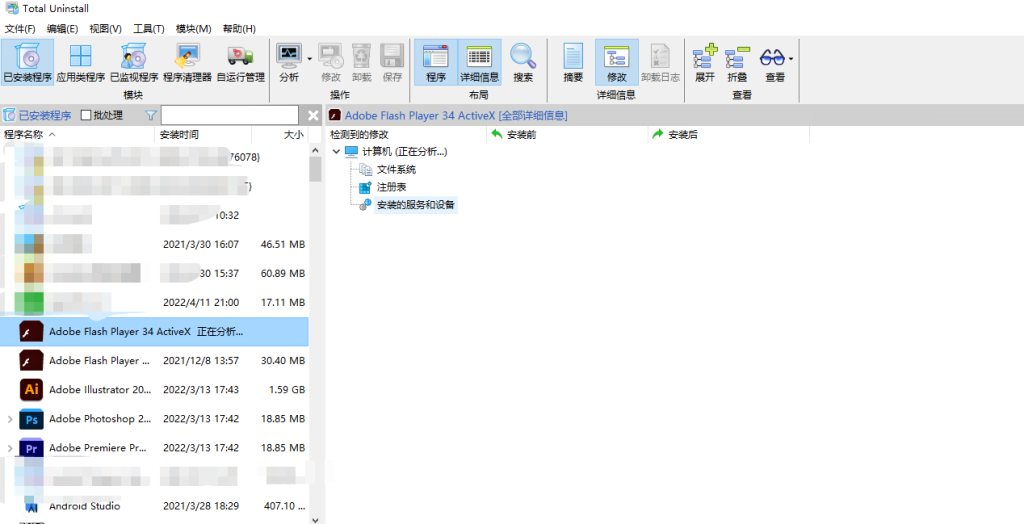Show the 摘要 details view
1024x524 pixels.
click(573, 63)
